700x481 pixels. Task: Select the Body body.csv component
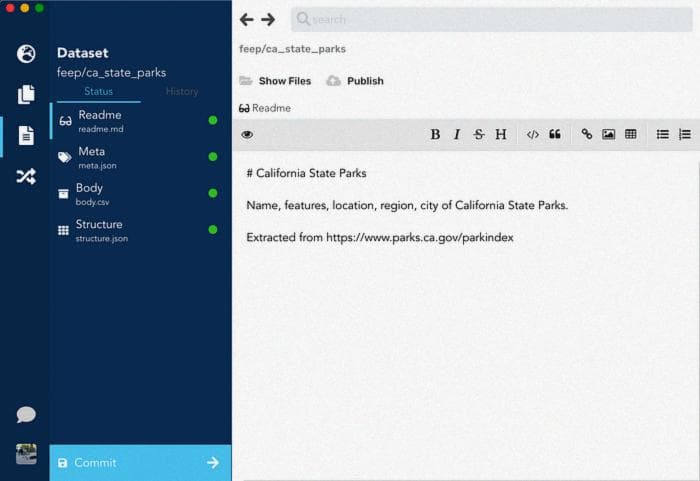[140, 194]
